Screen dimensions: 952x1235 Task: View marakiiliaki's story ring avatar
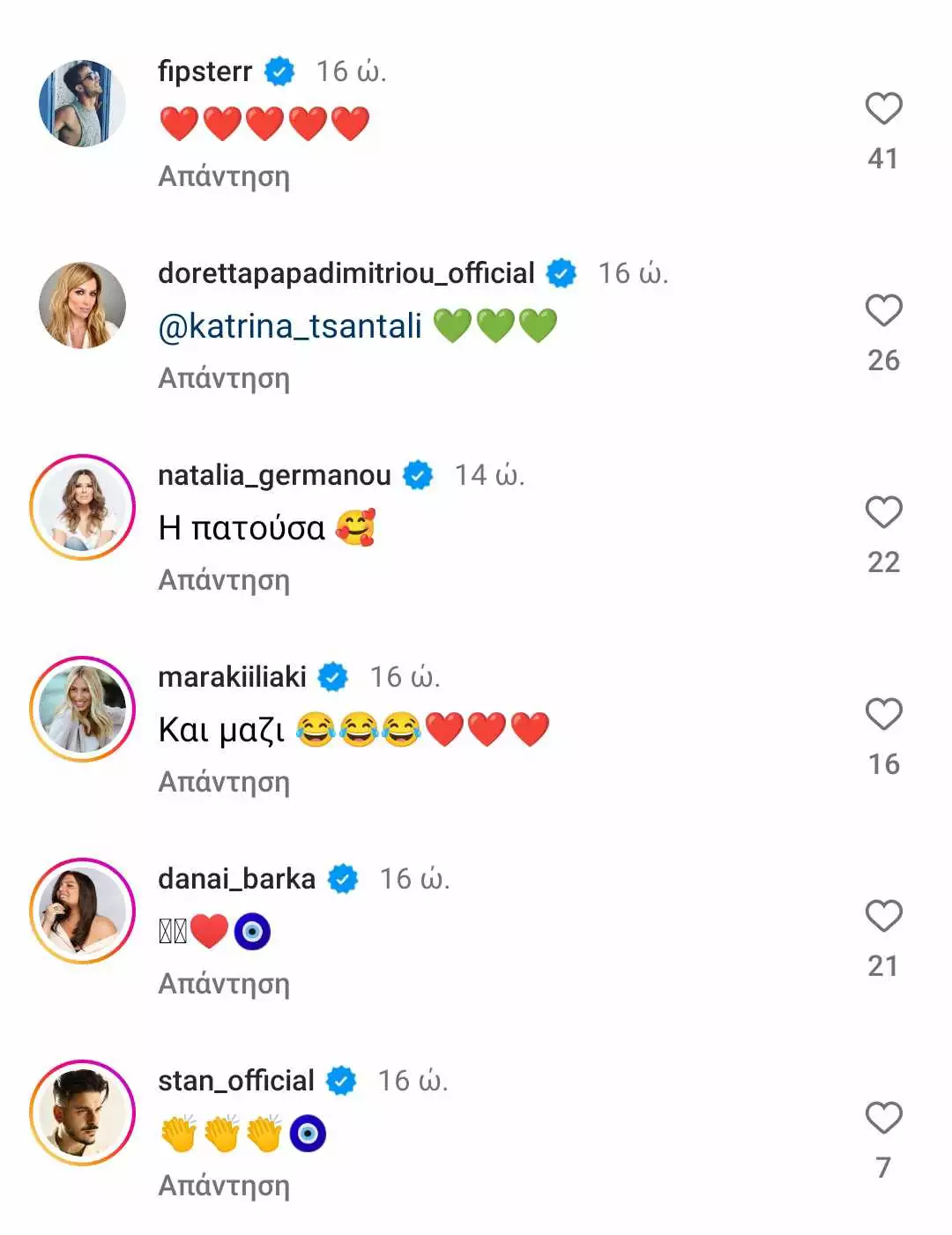(x=82, y=709)
